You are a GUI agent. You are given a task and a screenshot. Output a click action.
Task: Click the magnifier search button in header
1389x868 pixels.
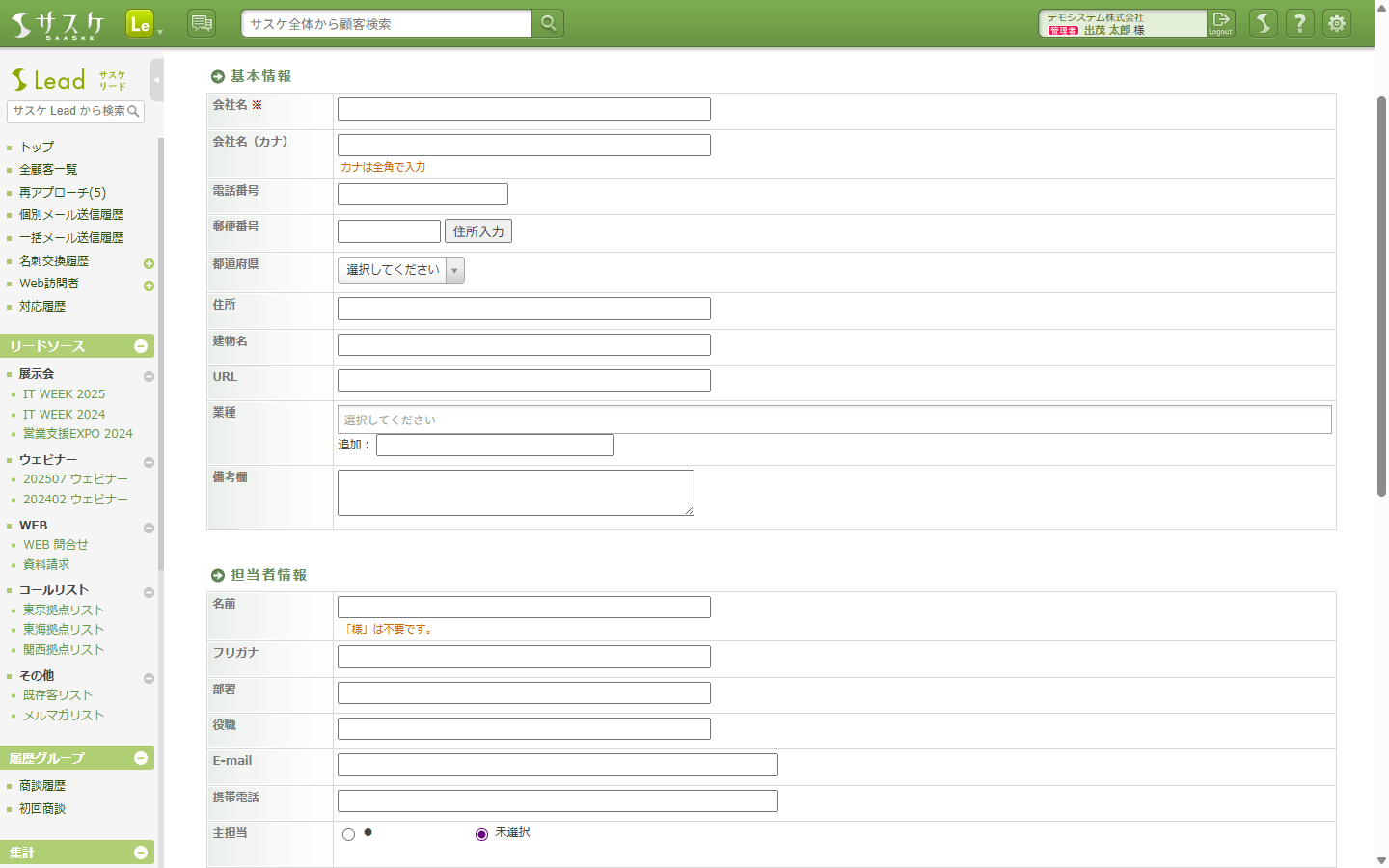[548, 23]
